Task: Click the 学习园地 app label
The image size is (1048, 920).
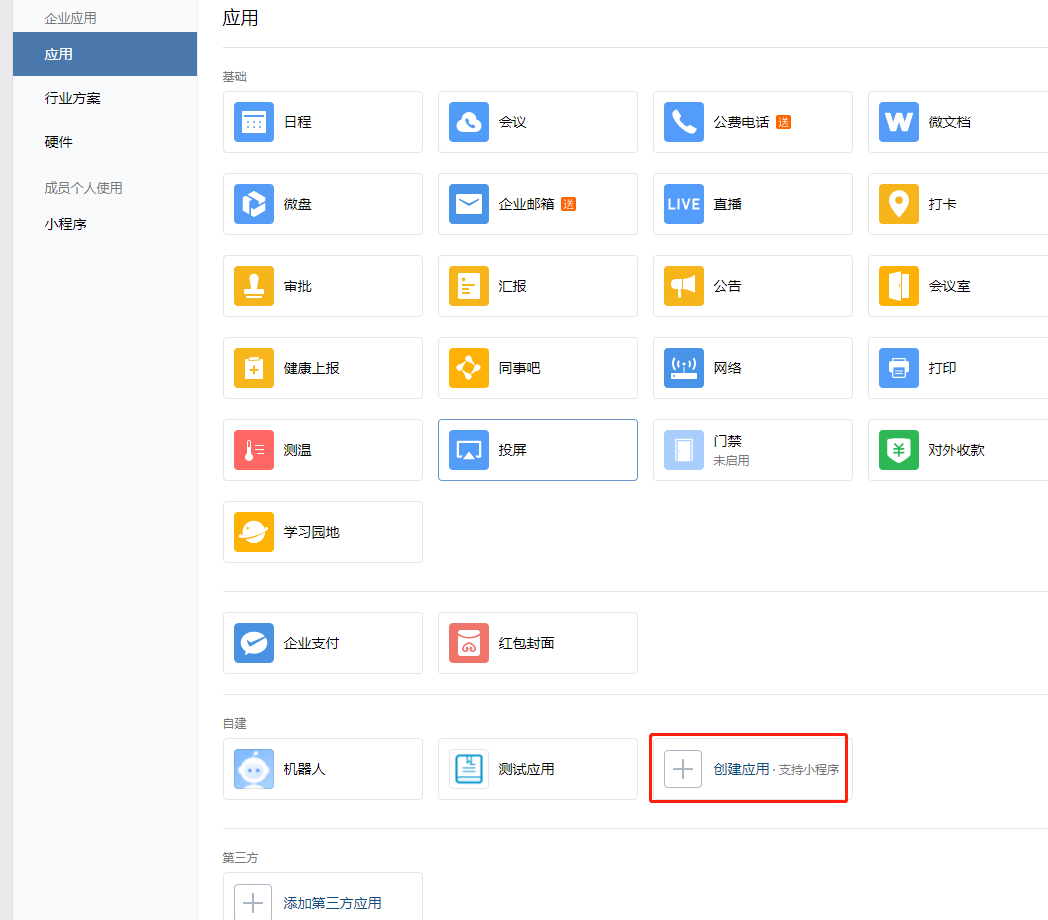Action: click(311, 532)
